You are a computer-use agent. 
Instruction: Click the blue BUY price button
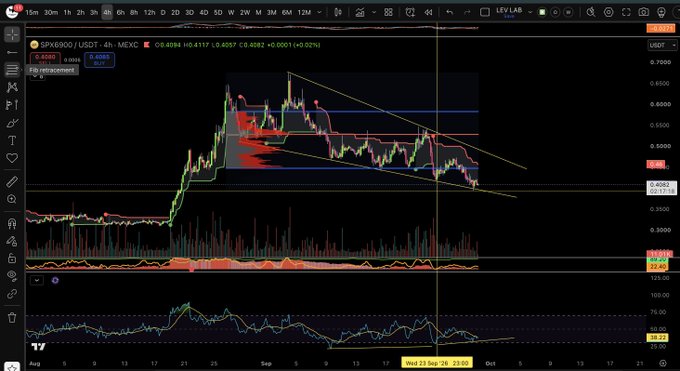click(99, 60)
